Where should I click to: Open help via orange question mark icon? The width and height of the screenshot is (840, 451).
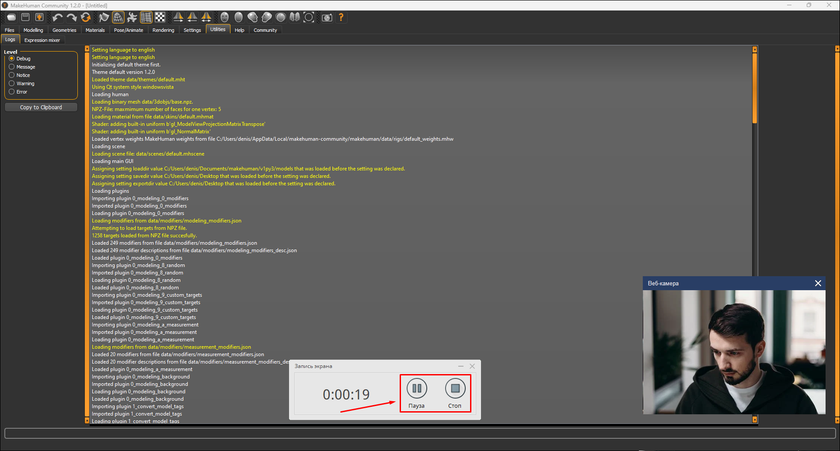[341, 18]
